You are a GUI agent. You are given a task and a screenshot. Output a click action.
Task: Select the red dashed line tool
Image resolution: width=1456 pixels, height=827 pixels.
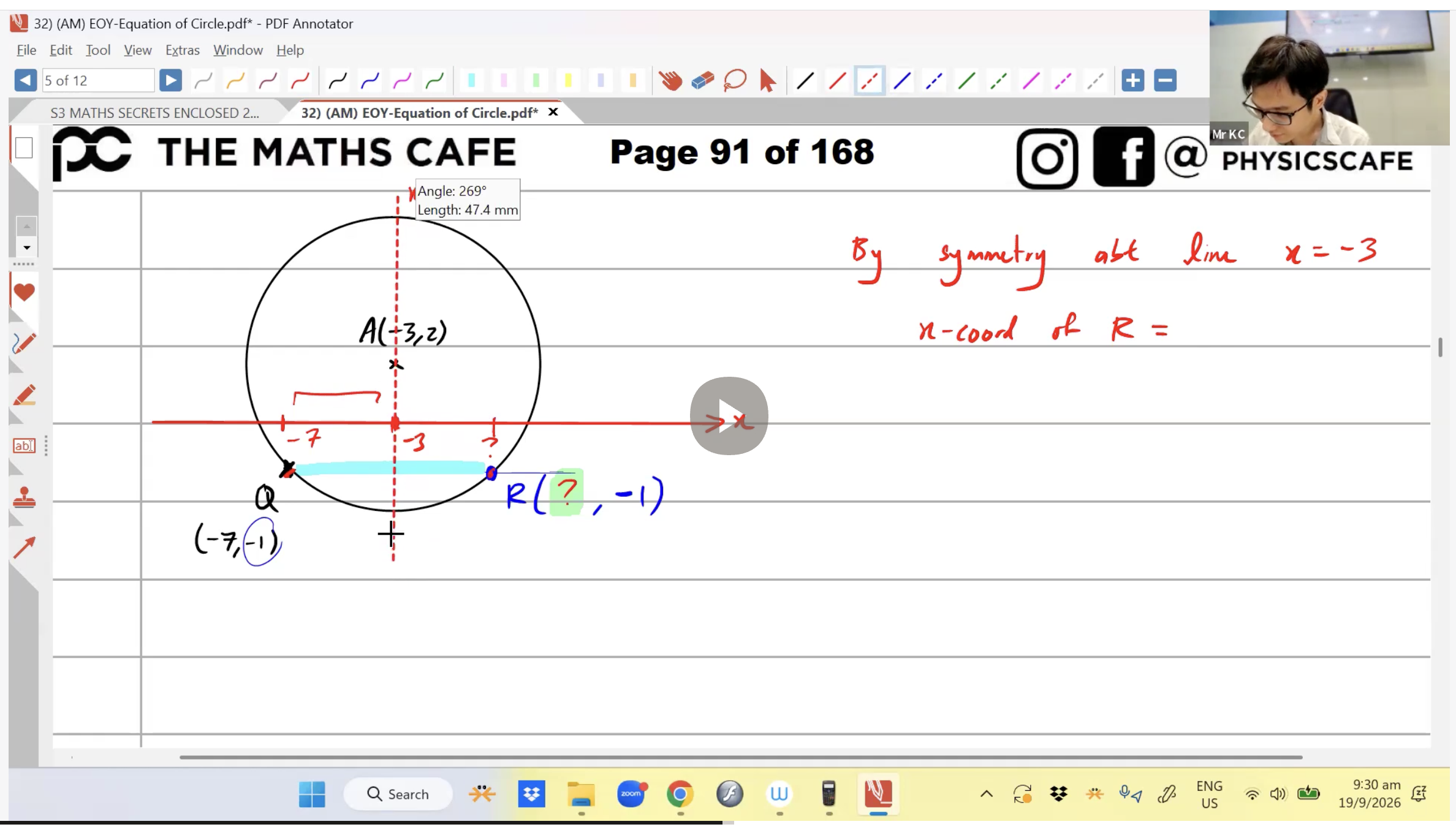click(x=870, y=80)
